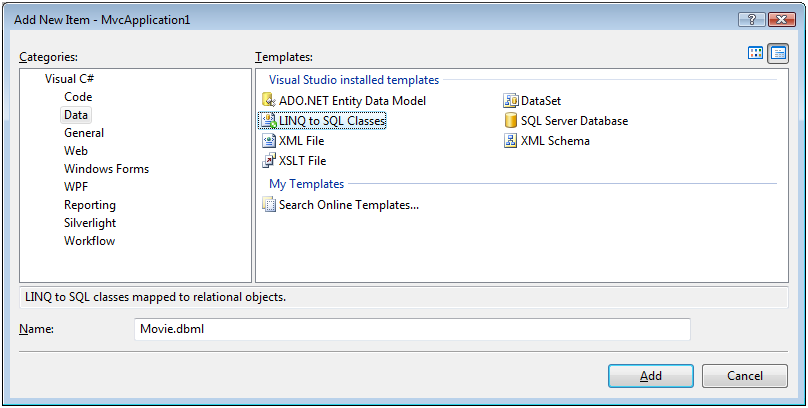
Task: Select the Web category
Action: tap(76, 151)
